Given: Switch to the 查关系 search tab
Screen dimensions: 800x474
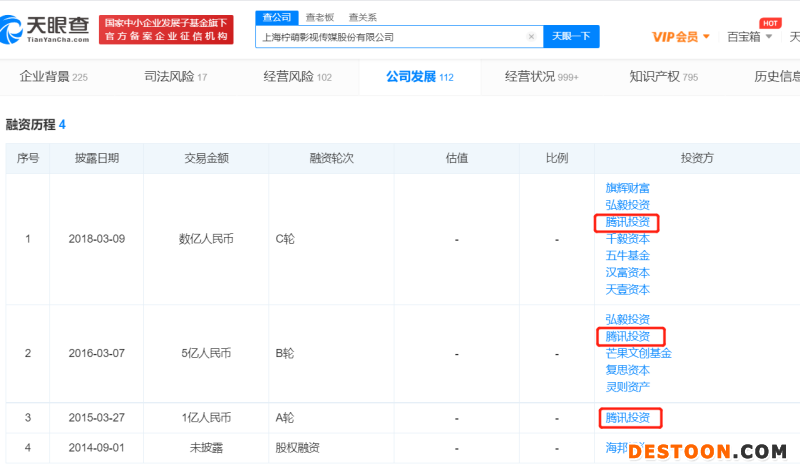Looking at the screenshot, I should pos(363,17).
